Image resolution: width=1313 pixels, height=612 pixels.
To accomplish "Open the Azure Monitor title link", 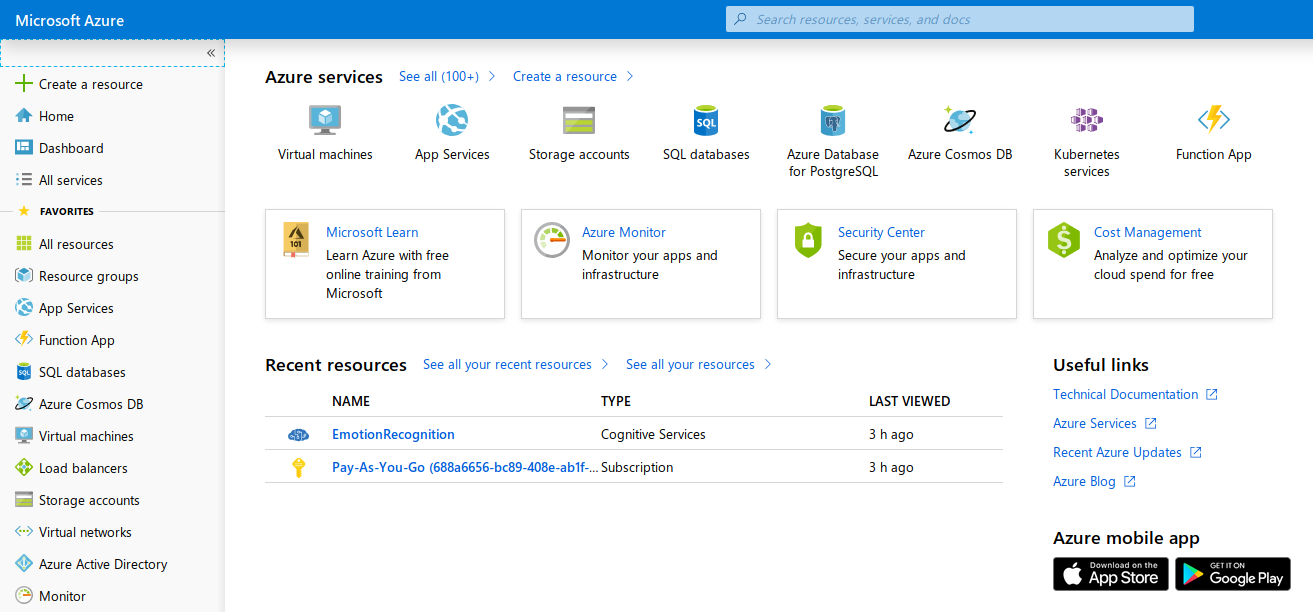I will tap(624, 232).
